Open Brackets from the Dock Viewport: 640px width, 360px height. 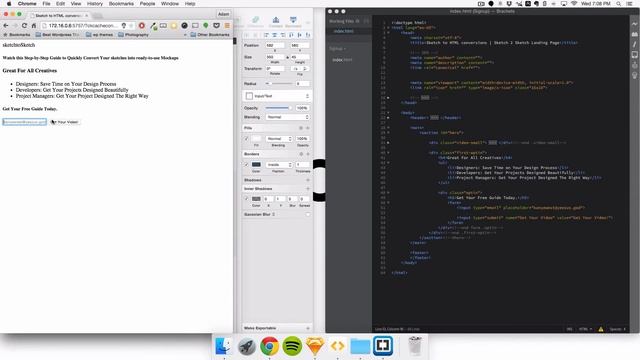tap(382, 346)
